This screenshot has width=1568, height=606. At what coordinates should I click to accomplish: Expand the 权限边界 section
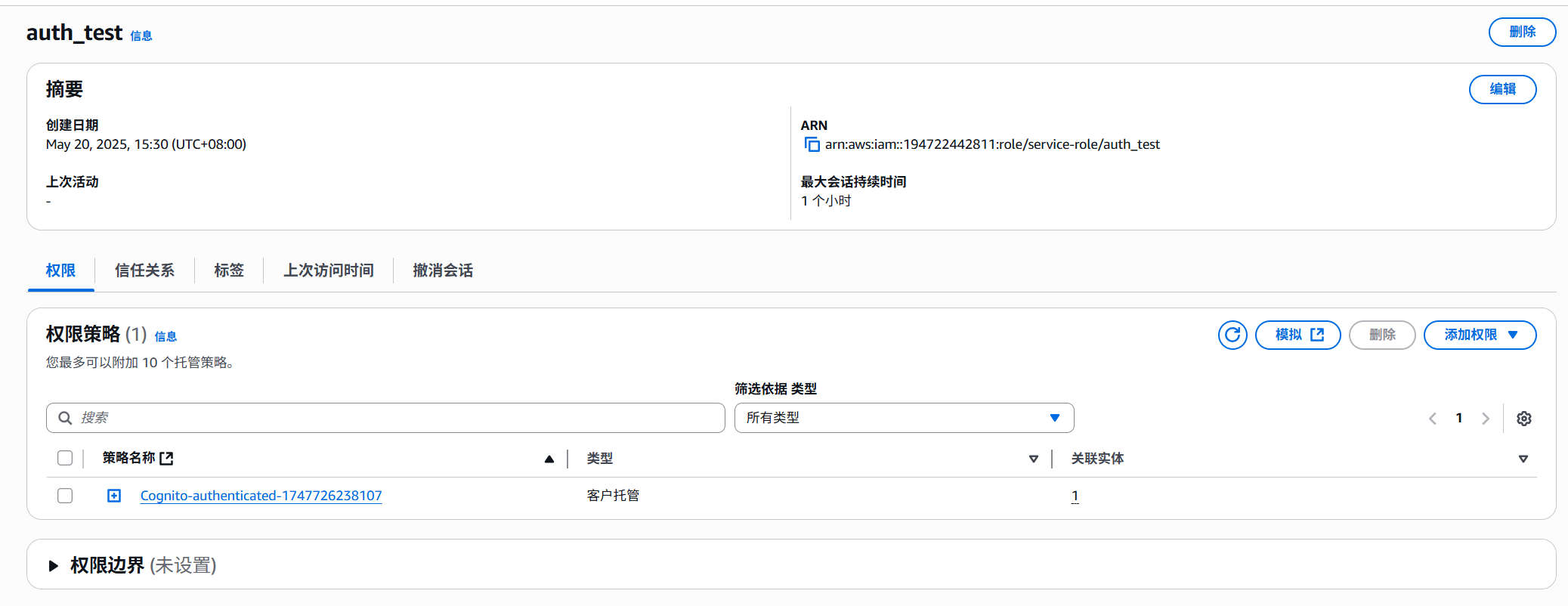click(54, 565)
